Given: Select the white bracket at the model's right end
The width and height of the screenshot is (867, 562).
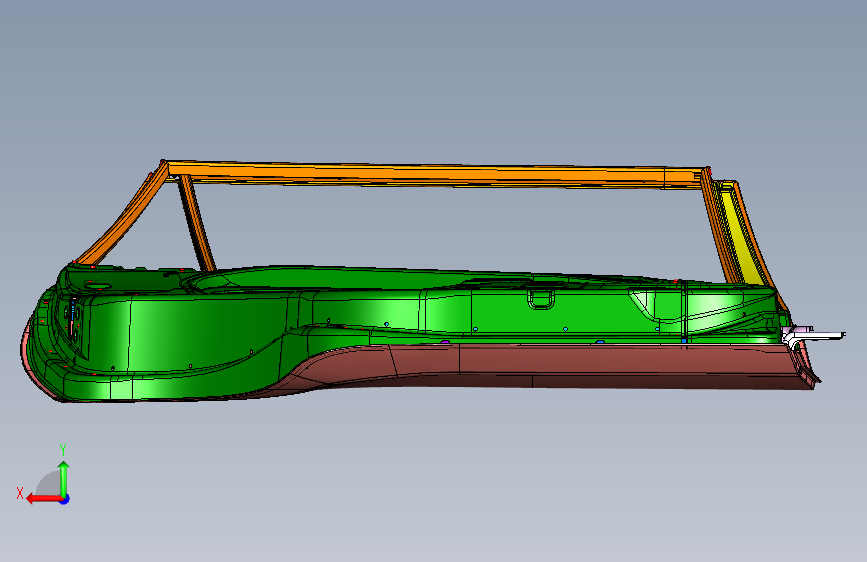Looking at the screenshot, I should [812, 335].
